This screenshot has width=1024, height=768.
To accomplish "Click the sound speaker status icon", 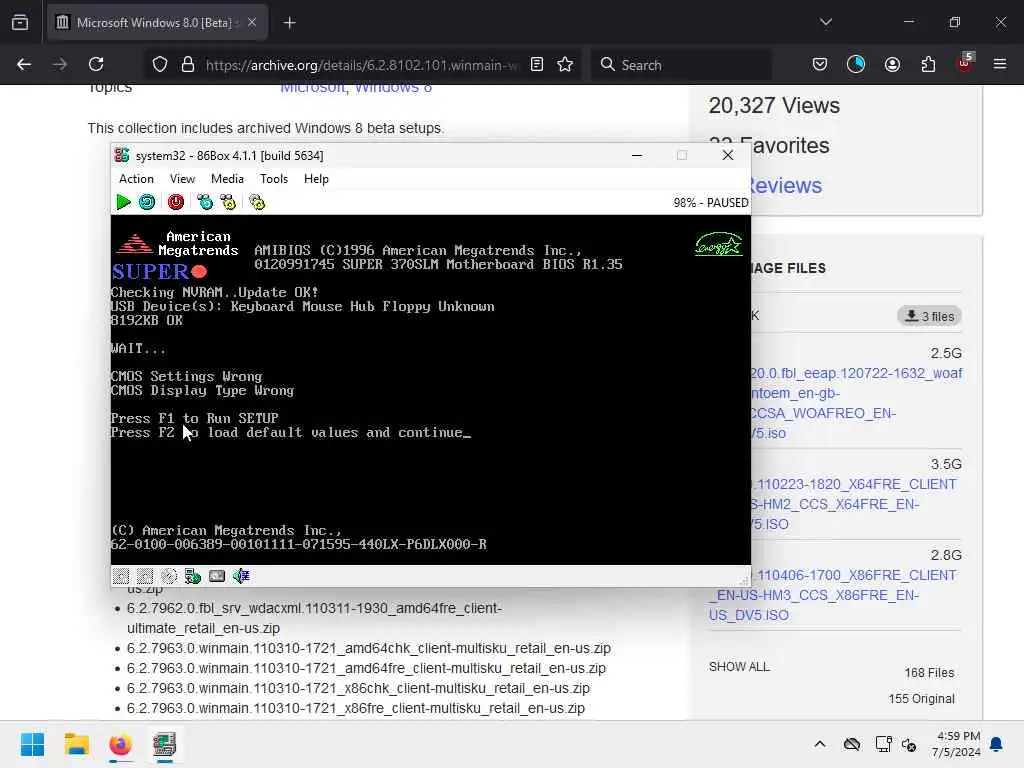I will pyautogui.click(x=241, y=576).
